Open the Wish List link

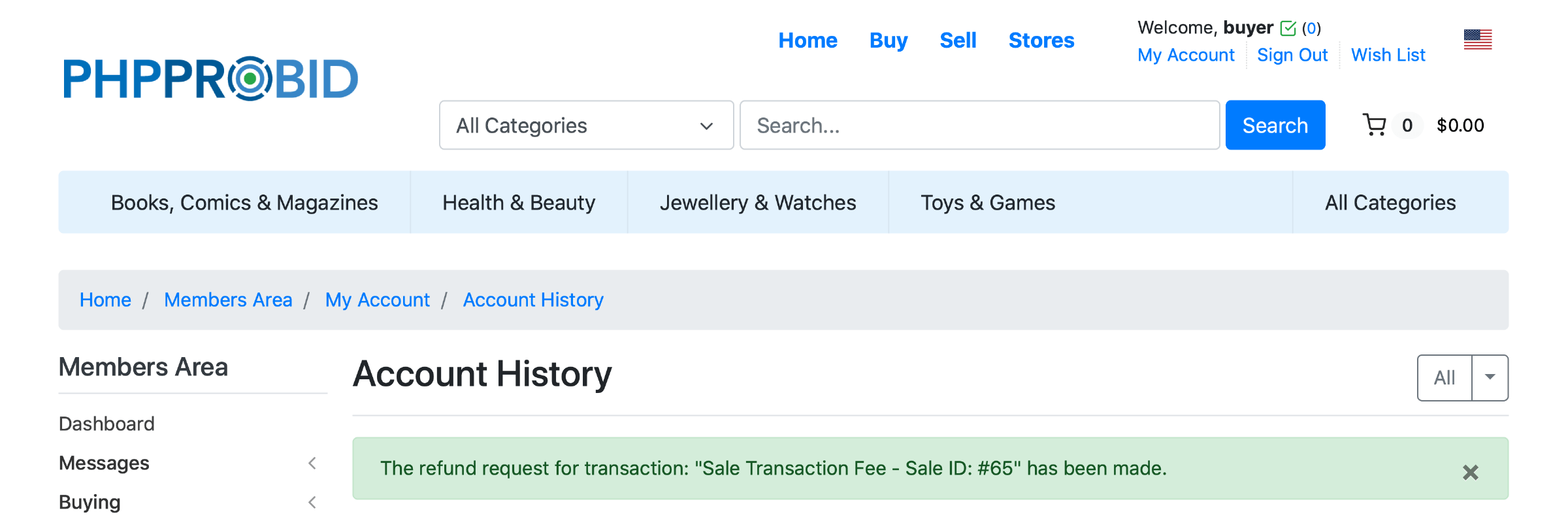(x=1388, y=55)
